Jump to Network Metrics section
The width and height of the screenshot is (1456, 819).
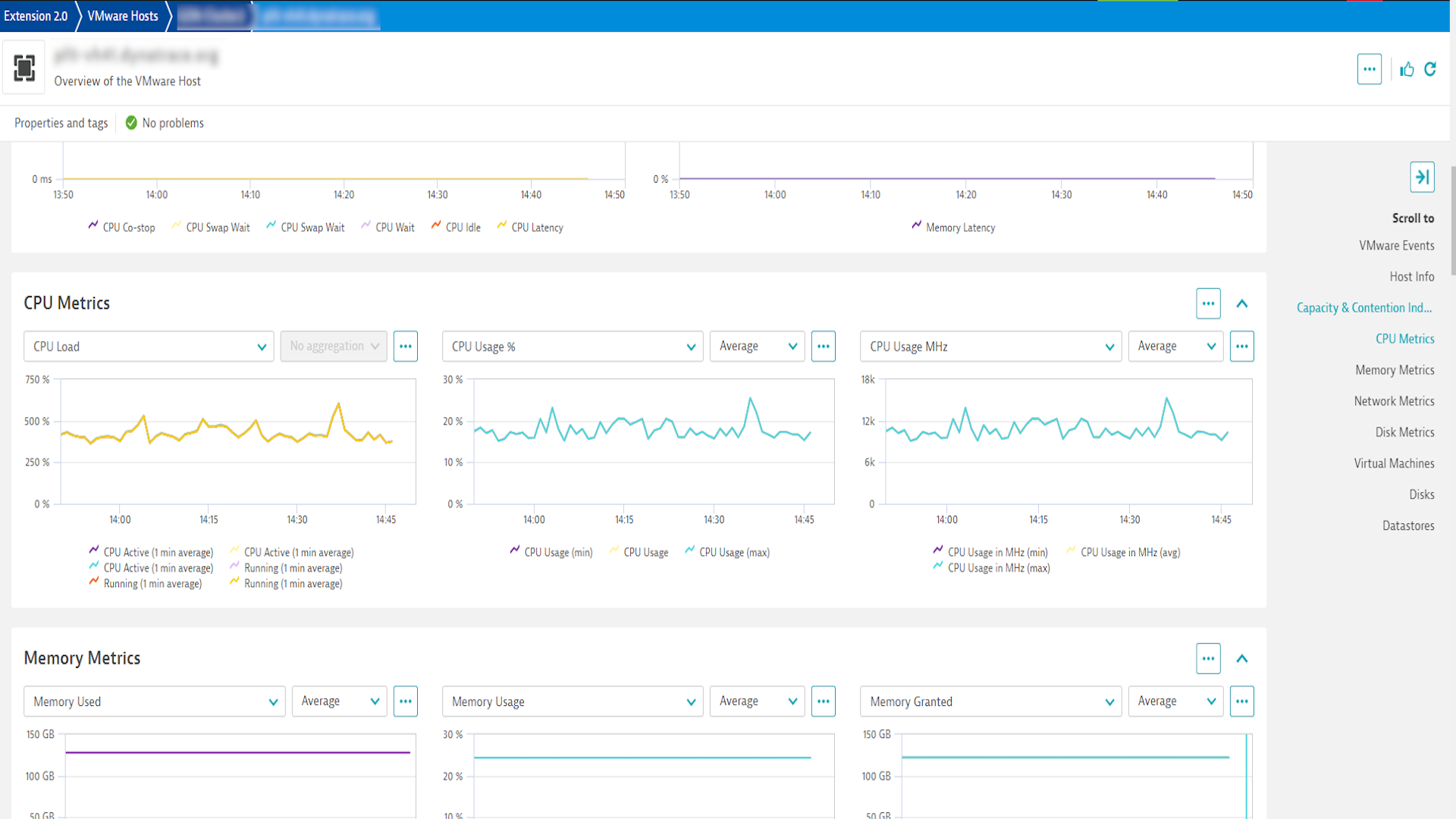[x=1394, y=401]
